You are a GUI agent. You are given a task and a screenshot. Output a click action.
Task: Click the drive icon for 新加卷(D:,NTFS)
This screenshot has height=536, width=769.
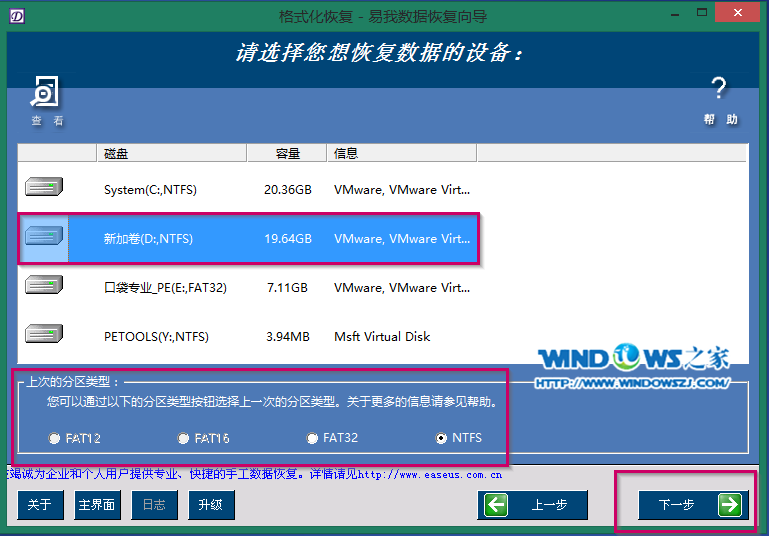[44, 236]
